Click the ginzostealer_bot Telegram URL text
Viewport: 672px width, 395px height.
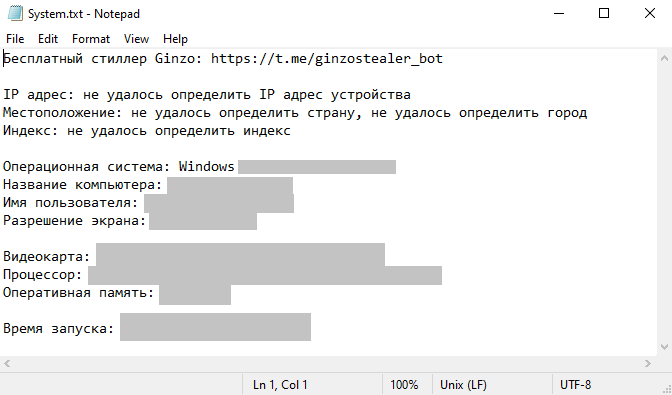327,59
